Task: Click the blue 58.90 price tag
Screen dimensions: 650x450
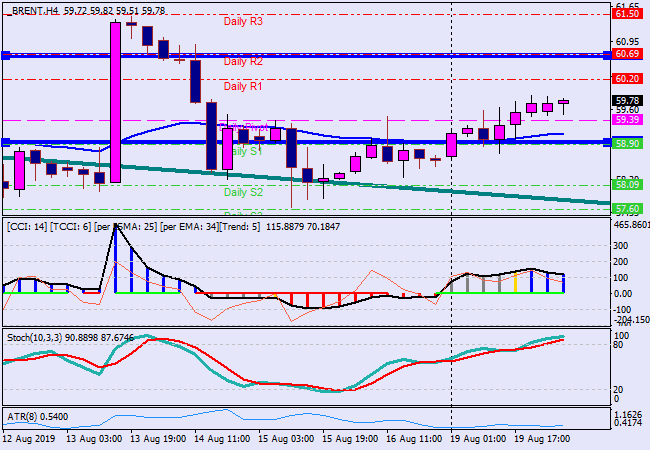Action: pos(626,144)
